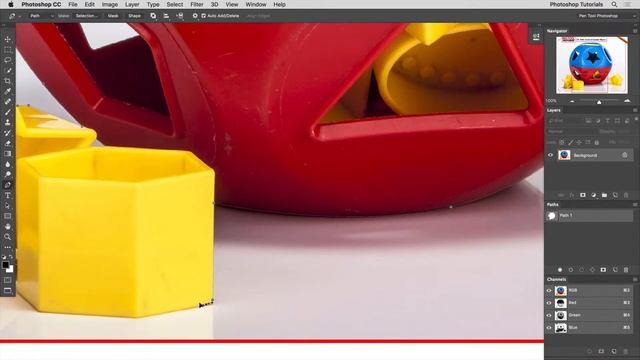Select the Eyedropper tool
The height and width of the screenshot is (360, 640).
point(7,91)
